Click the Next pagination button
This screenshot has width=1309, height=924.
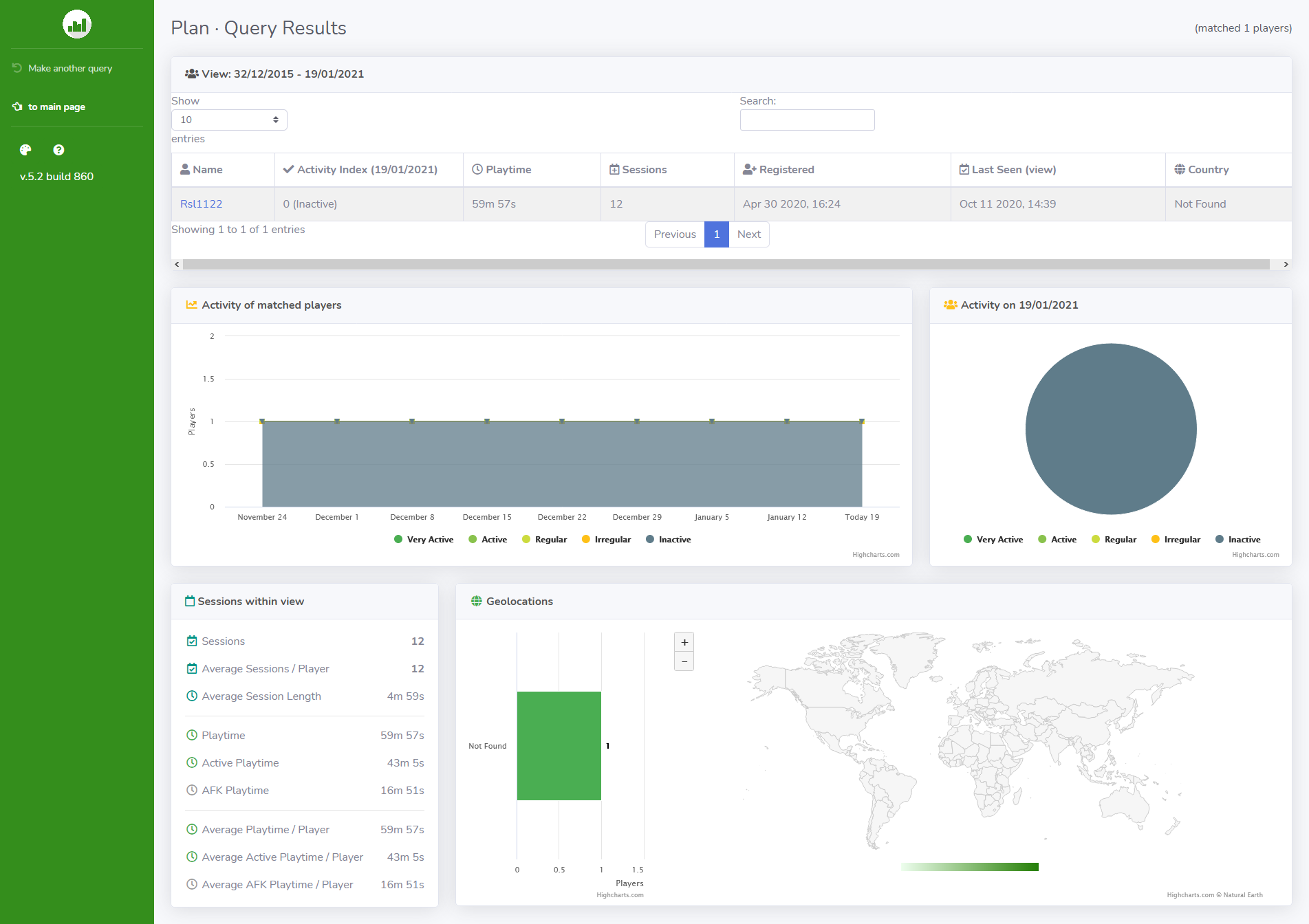coord(749,234)
